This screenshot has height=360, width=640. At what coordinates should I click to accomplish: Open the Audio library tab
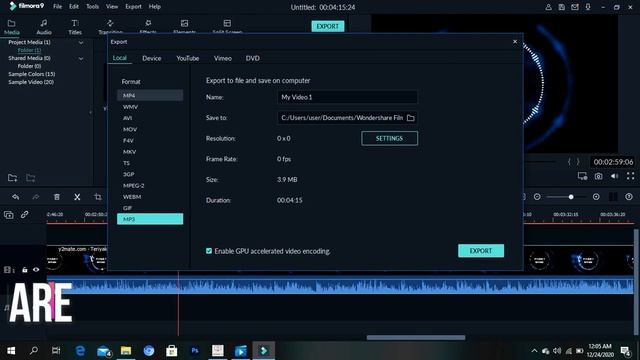point(44,27)
